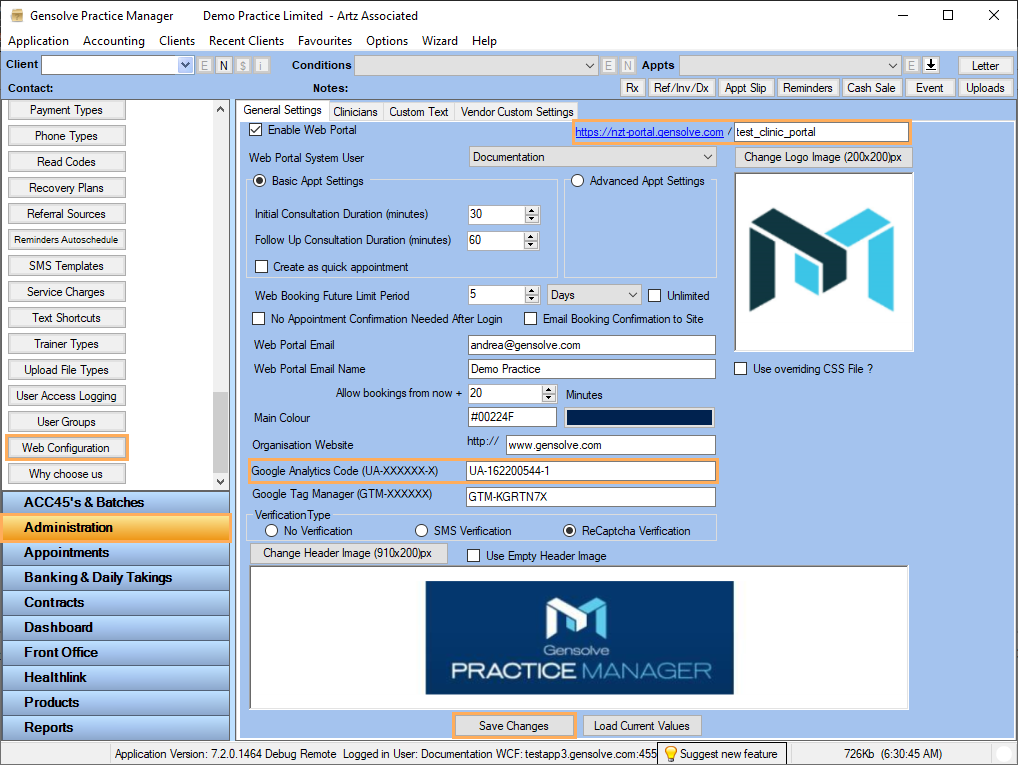Image resolution: width=1018 pixels, height=765 pixels.
Task: Select ReCaptcha Verification radio button
Action: pos(569,531)
